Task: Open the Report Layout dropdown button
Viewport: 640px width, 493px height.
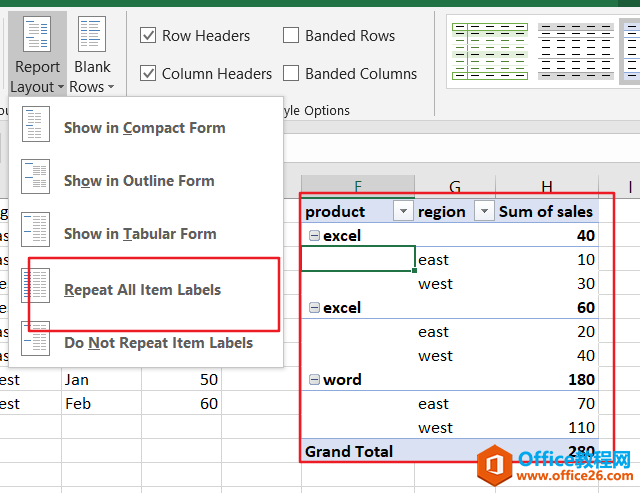Action: pyautogui.click(x=37, y=55)
